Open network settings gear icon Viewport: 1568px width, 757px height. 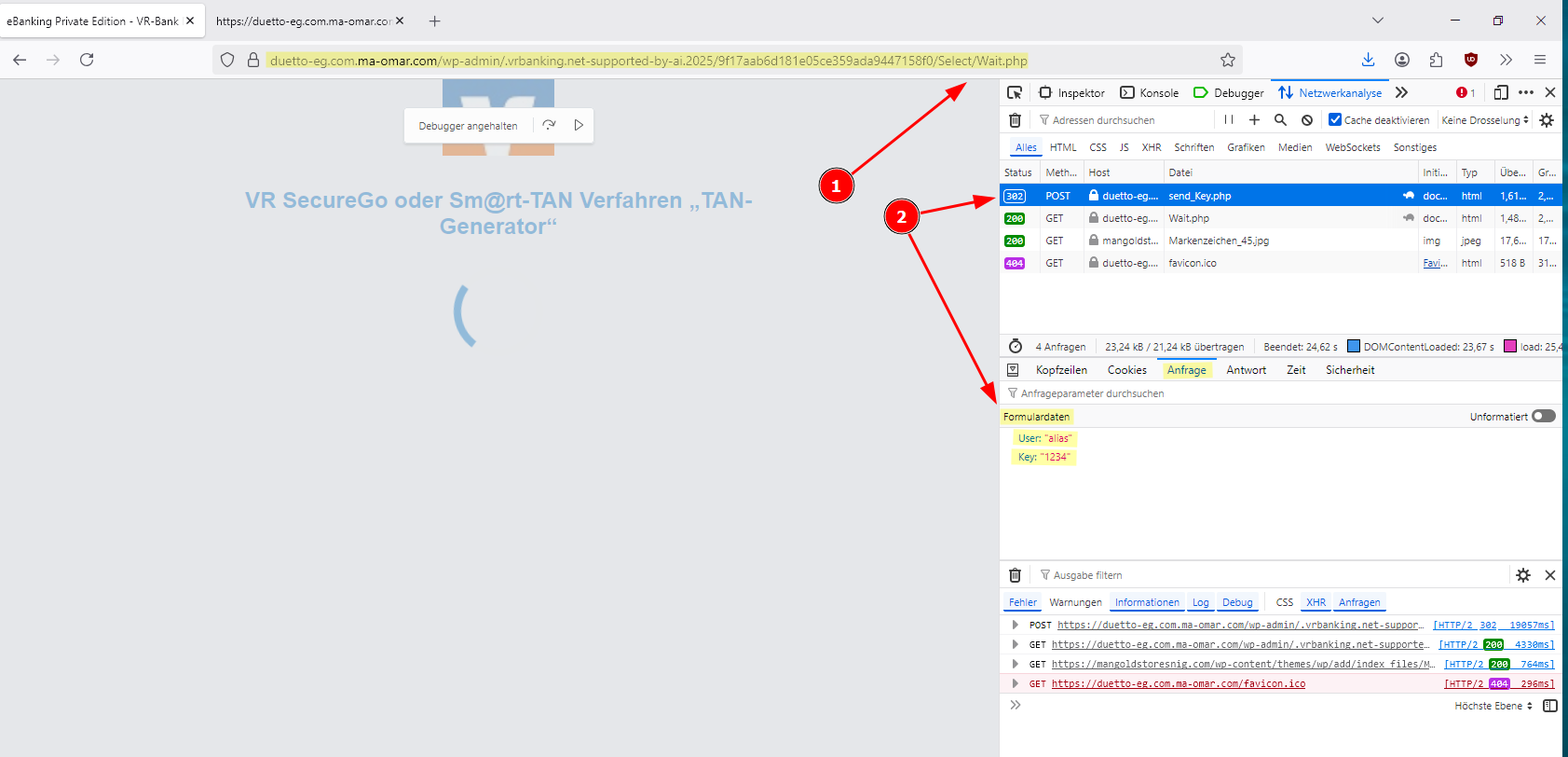point(1547,120)
